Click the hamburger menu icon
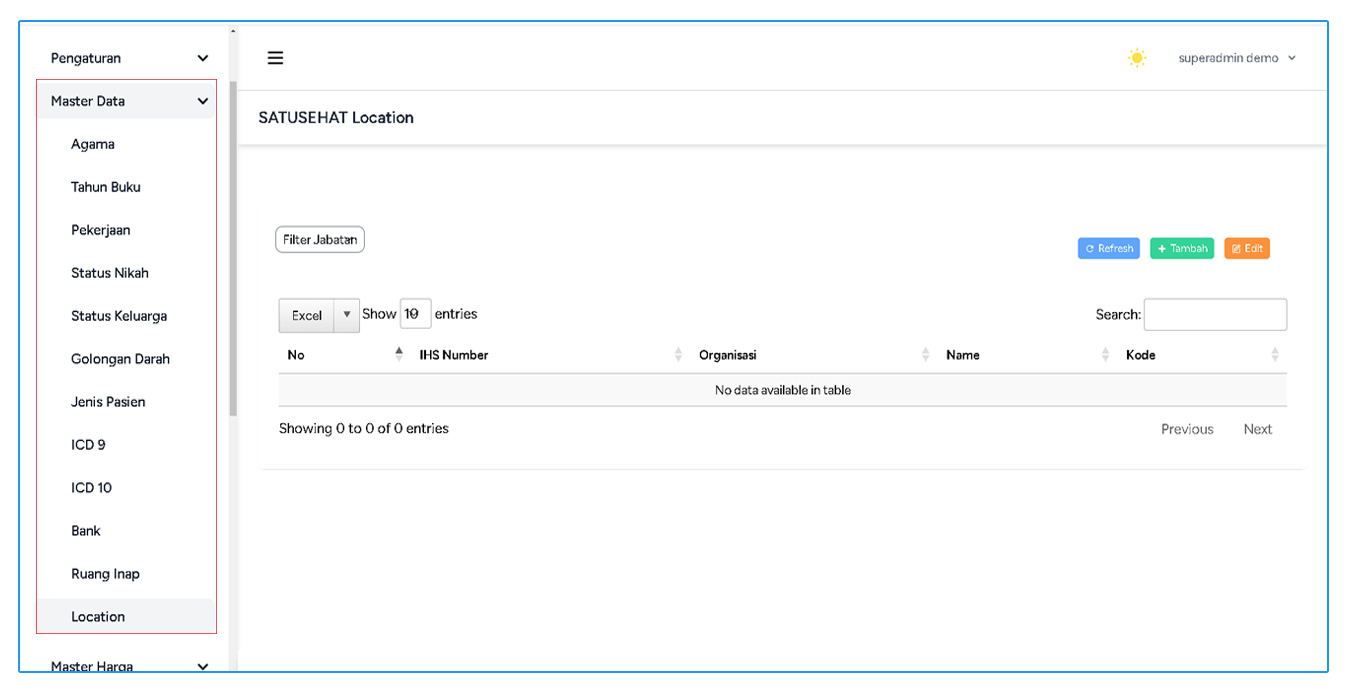Viewport: 1350px width, 696px height. pyautogui.click(x=275, y=58)
